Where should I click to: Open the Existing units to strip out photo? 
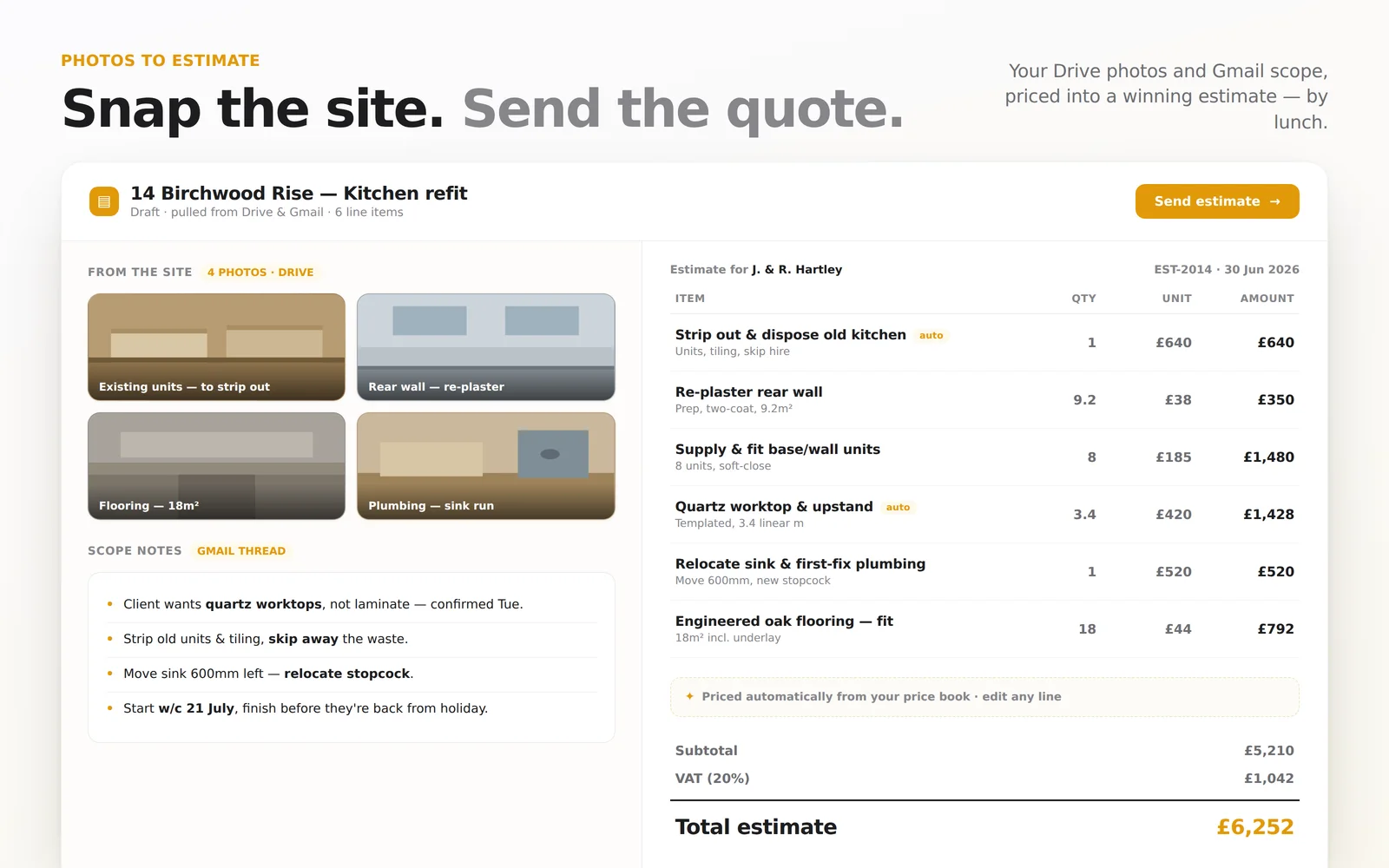pos(216,347)
